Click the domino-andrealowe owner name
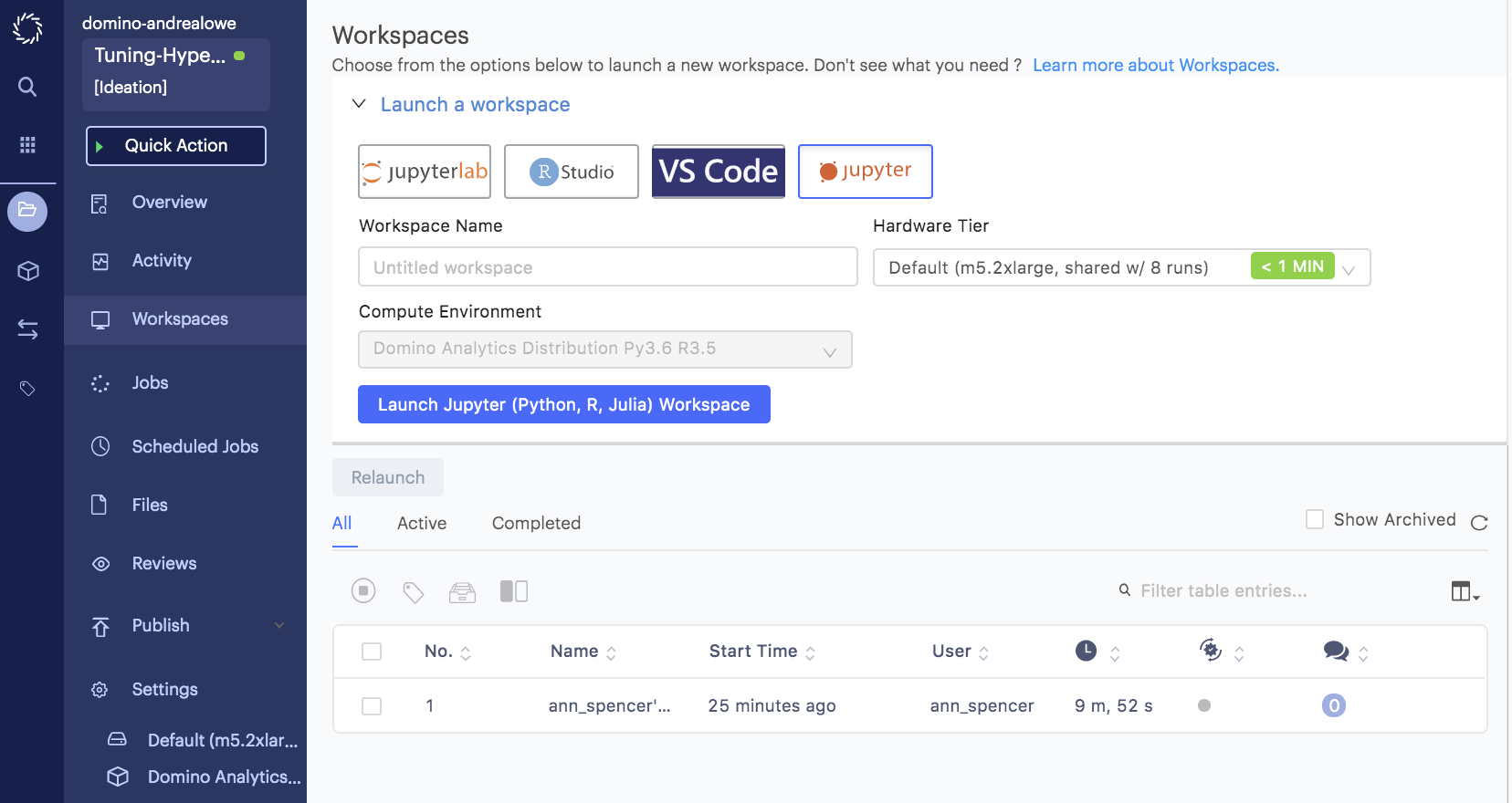The width and height of the screenshot is (1512, 803). point(159,23)
